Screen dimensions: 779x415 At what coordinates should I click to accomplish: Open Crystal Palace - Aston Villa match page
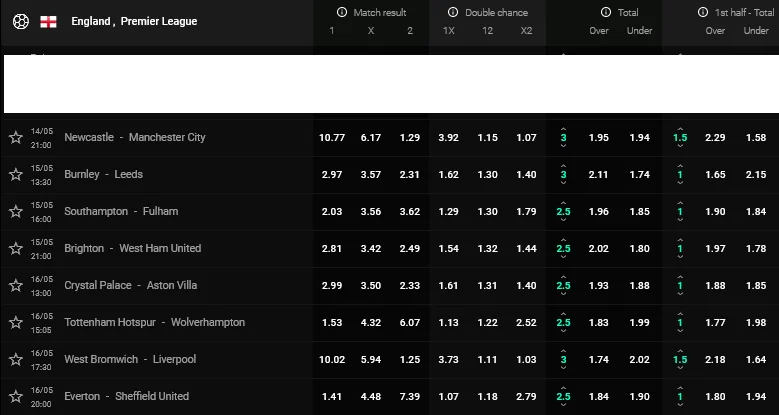coord(132,285)
